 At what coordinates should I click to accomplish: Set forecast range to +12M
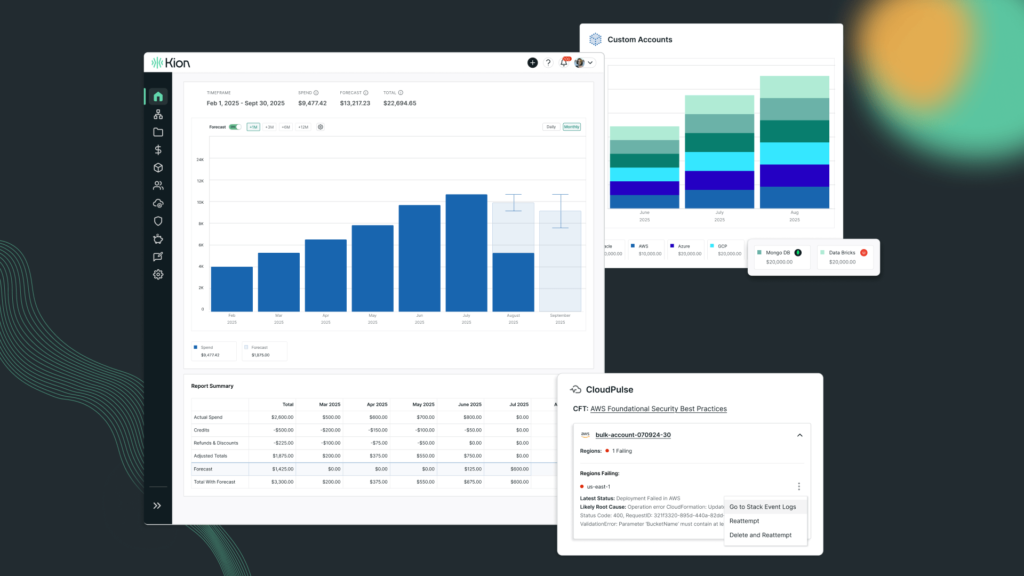[303, 127]
